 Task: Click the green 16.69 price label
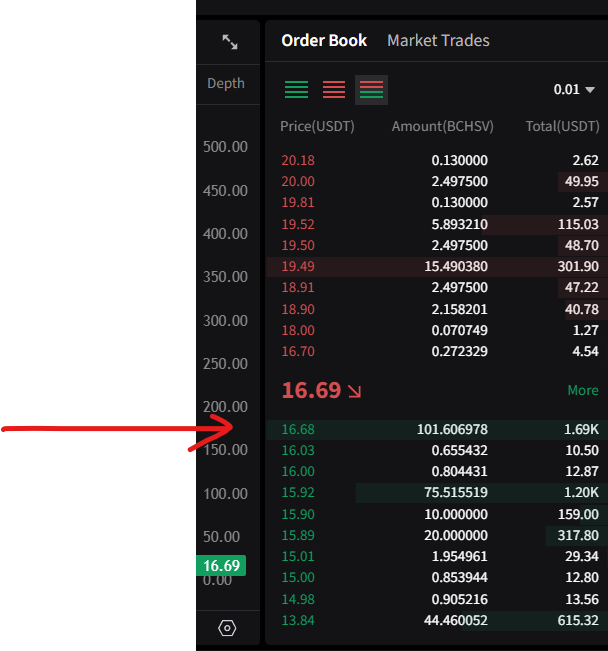point(221,565)
